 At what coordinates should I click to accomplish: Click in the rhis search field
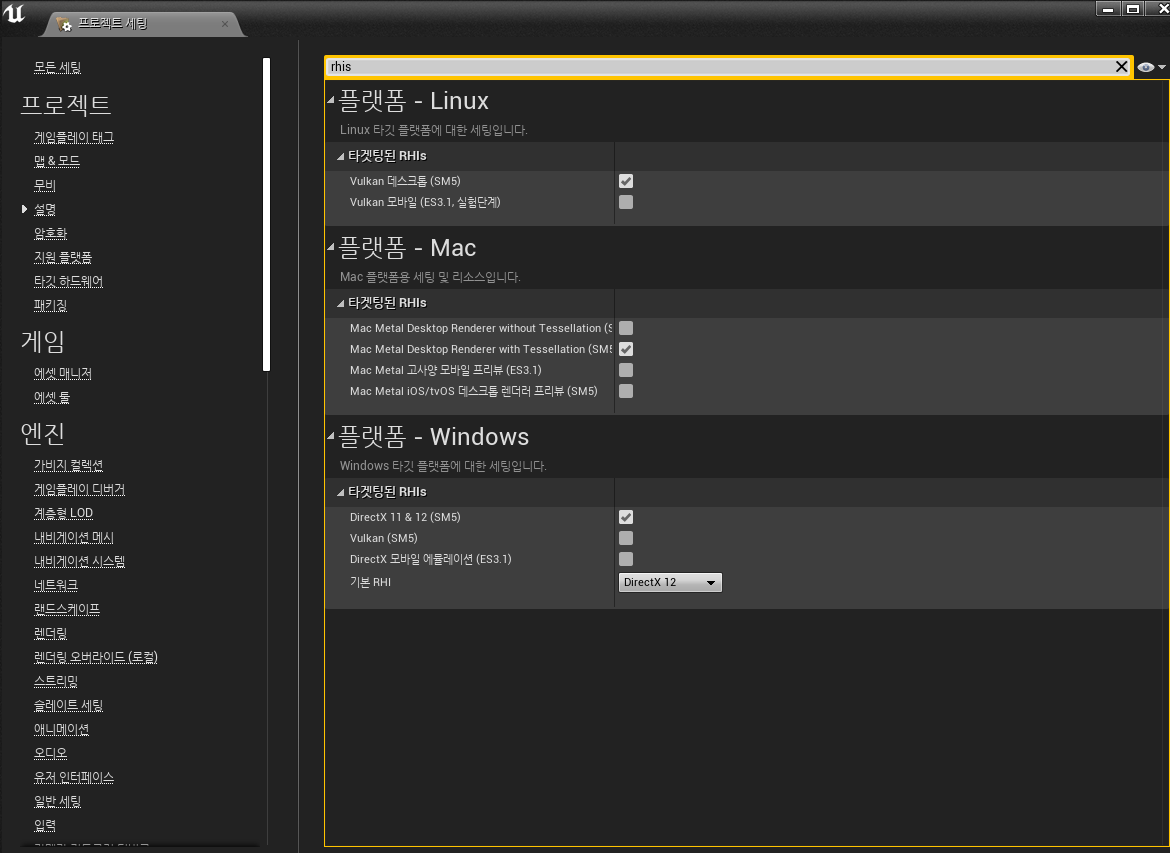[720, 66]
